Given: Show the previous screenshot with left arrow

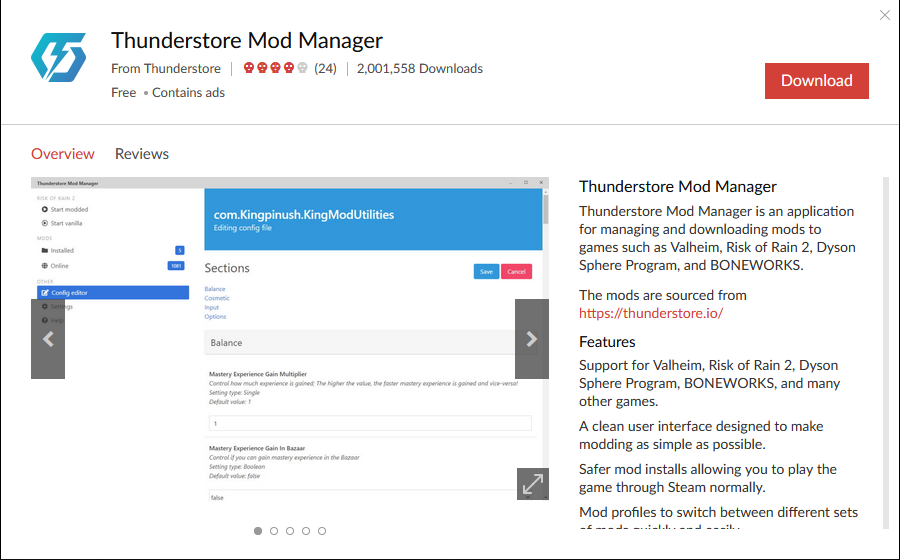Looking at the screenshot, I should tap(48, 339).
